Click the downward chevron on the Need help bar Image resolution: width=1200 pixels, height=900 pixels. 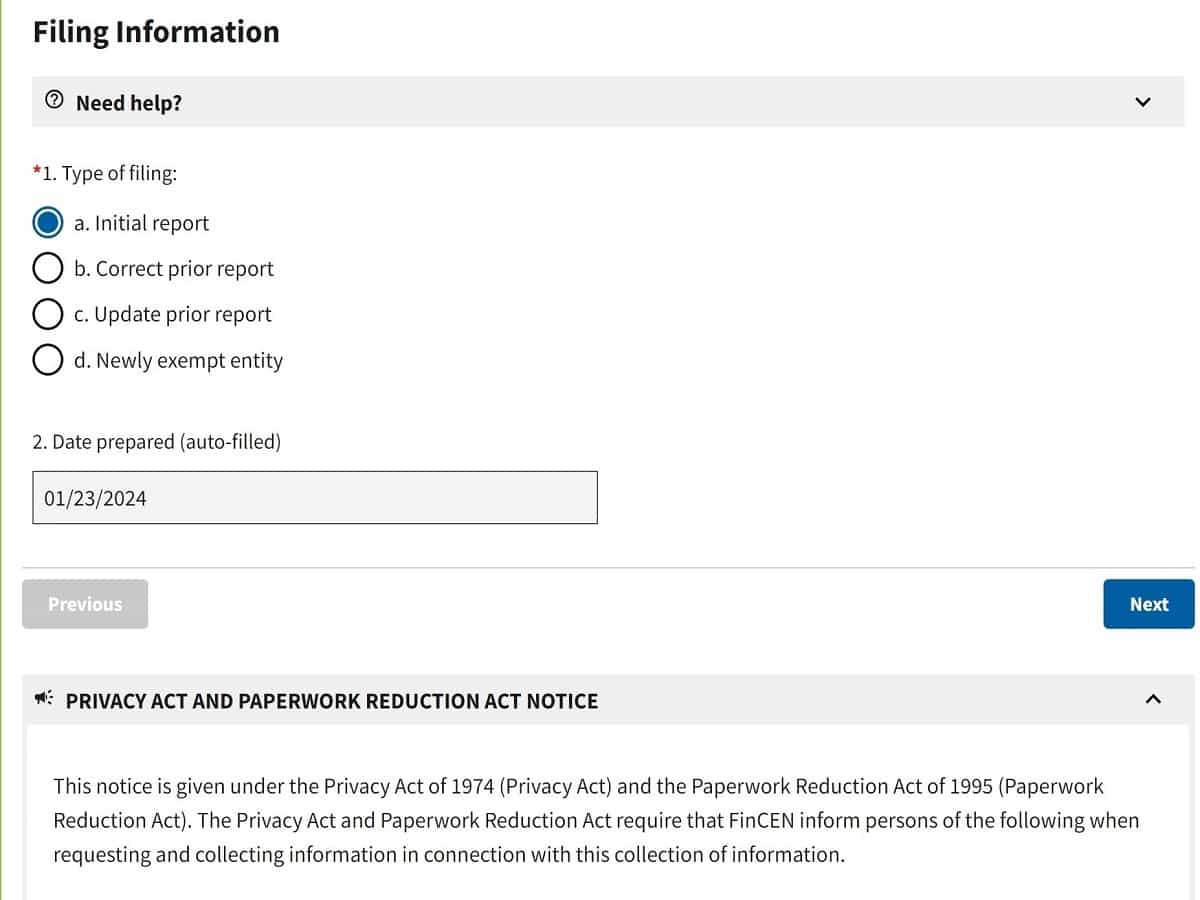coord(1143,101)
